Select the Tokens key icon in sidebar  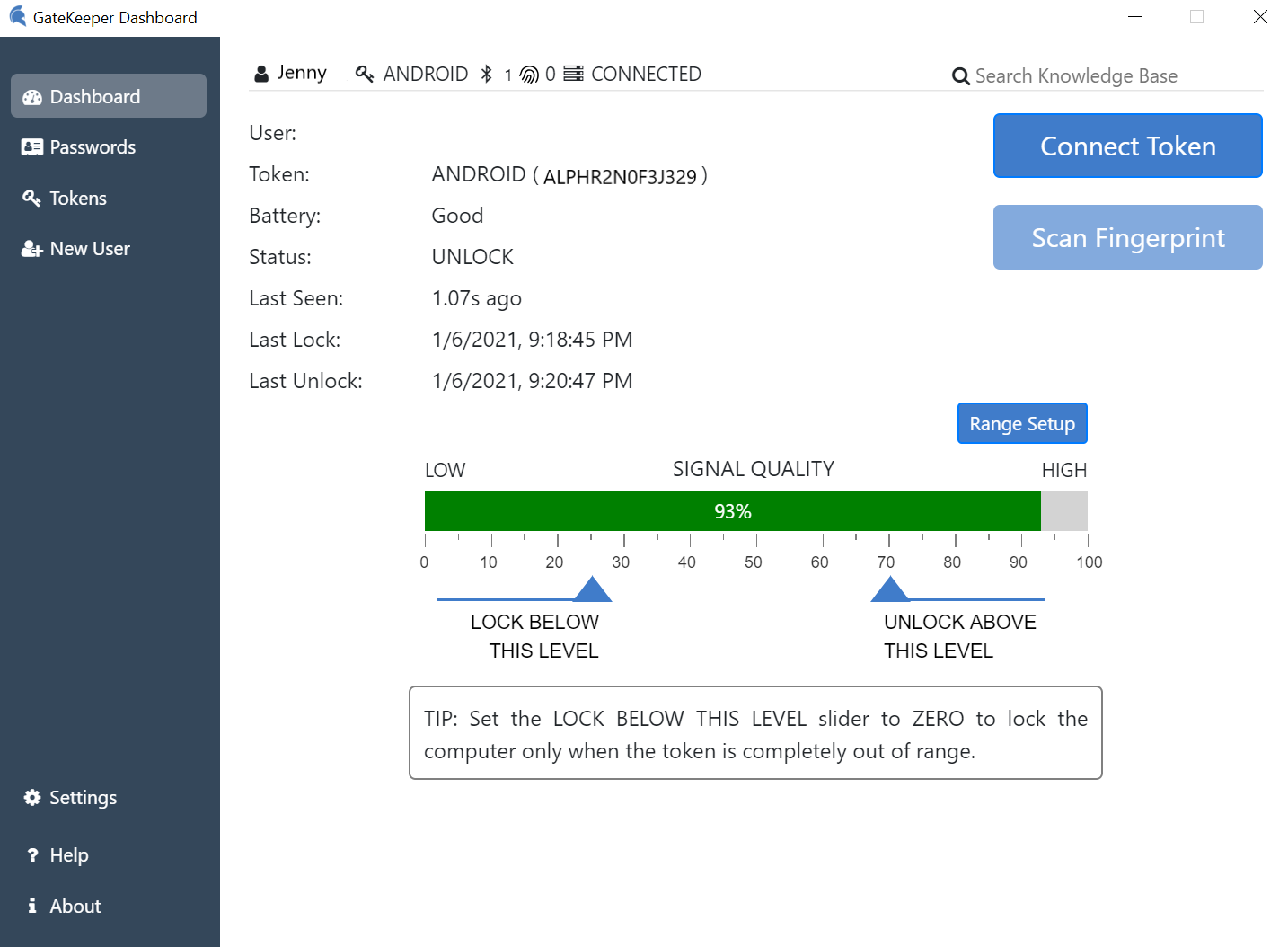[32, 198]
